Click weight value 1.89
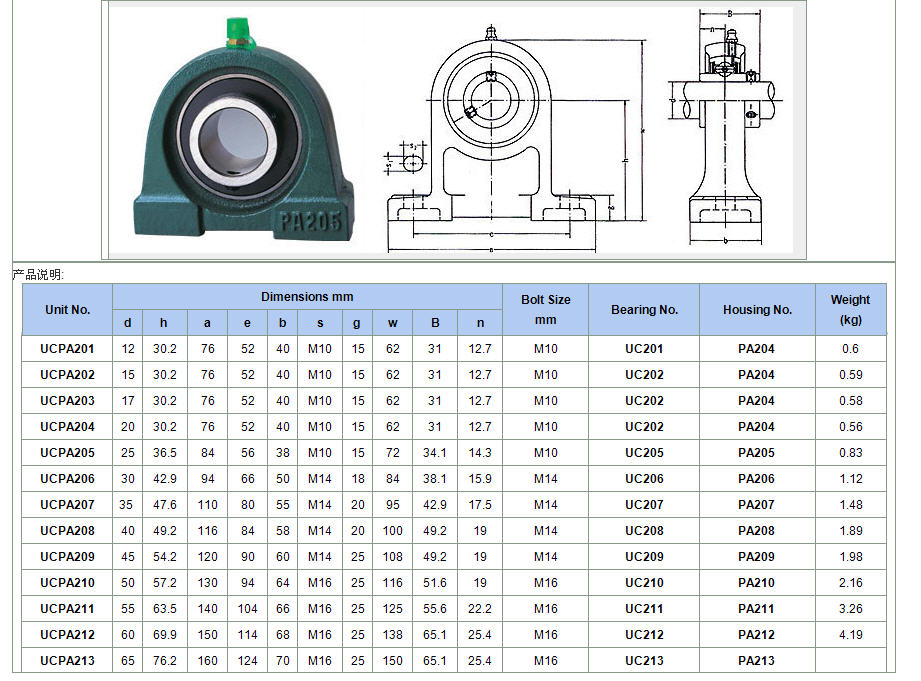Viewport: 921px width, 681px height. click(x=851, y=531)
